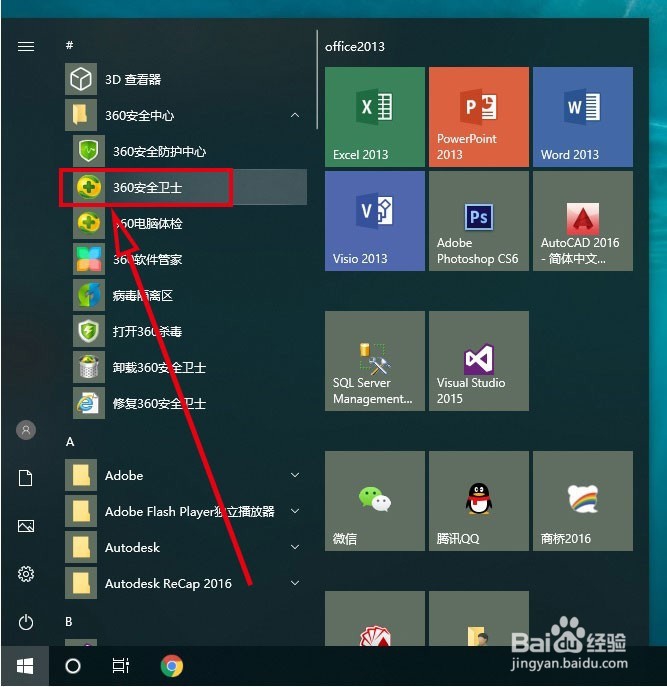
Task: Open the 3D 查看器 app icon
Action: tap(81, 79)
